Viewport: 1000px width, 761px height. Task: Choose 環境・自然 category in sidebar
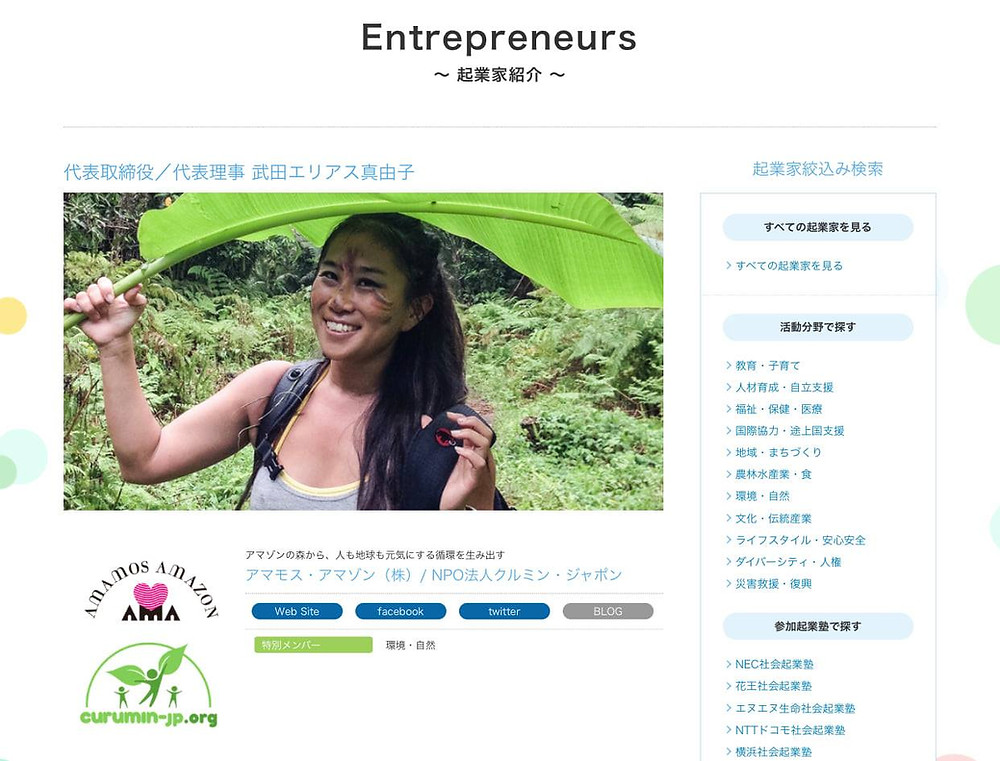click(x=757, y=496)
